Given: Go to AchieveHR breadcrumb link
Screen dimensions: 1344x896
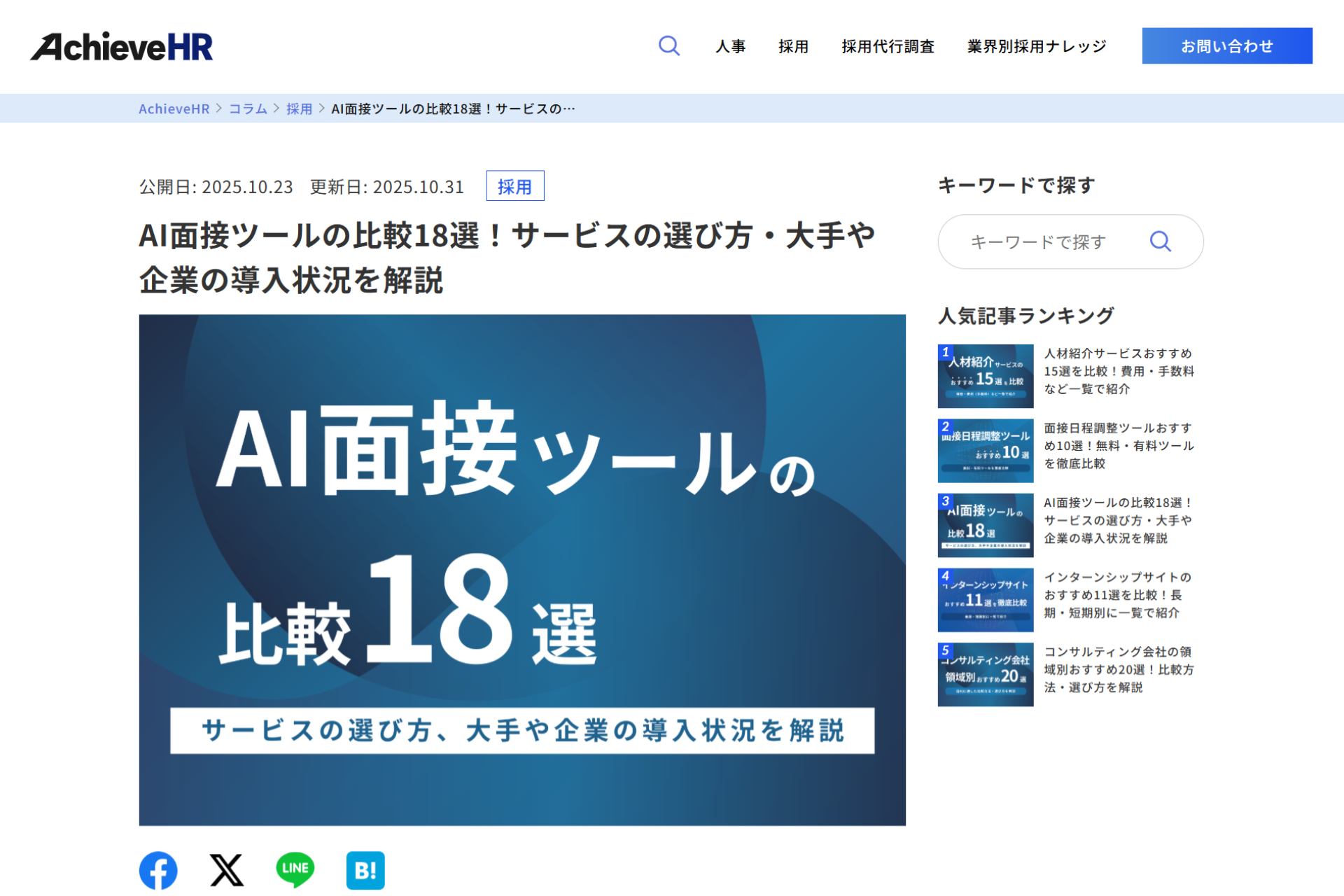Looking at the screenshot, I should pyautogui.click(x=174, y=108).
